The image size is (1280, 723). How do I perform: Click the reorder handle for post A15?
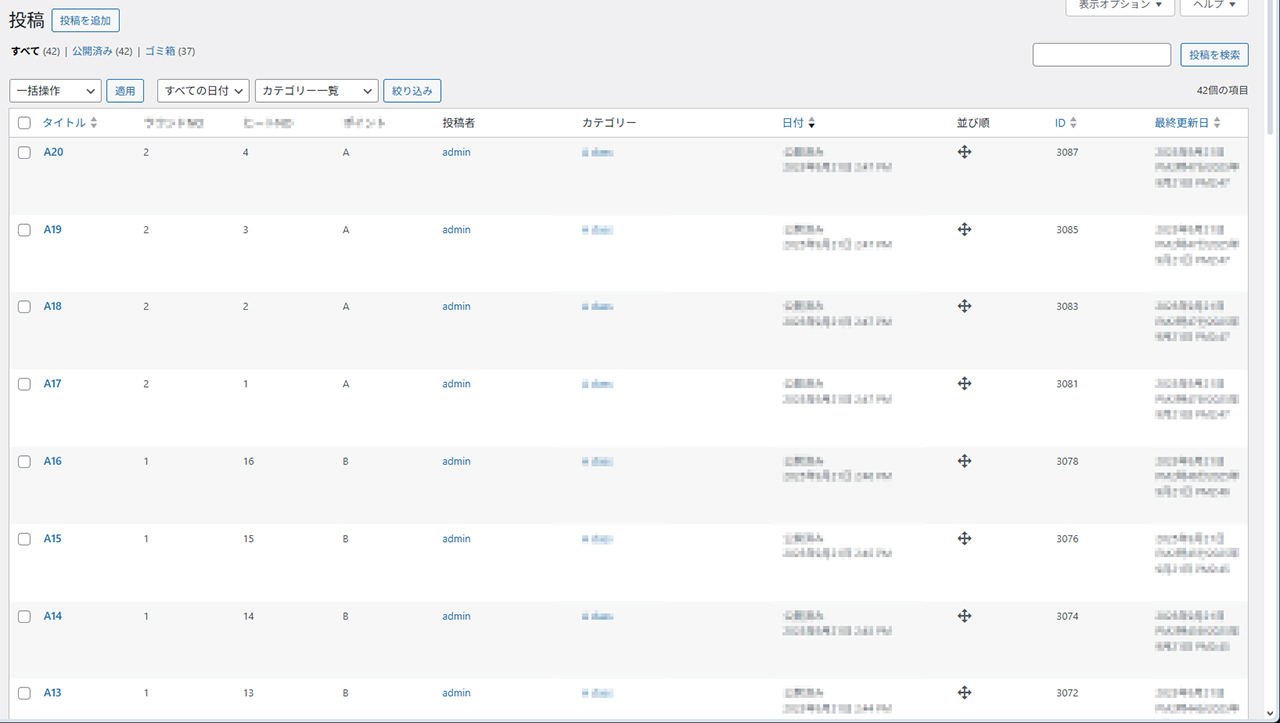[x=964, y=539]
